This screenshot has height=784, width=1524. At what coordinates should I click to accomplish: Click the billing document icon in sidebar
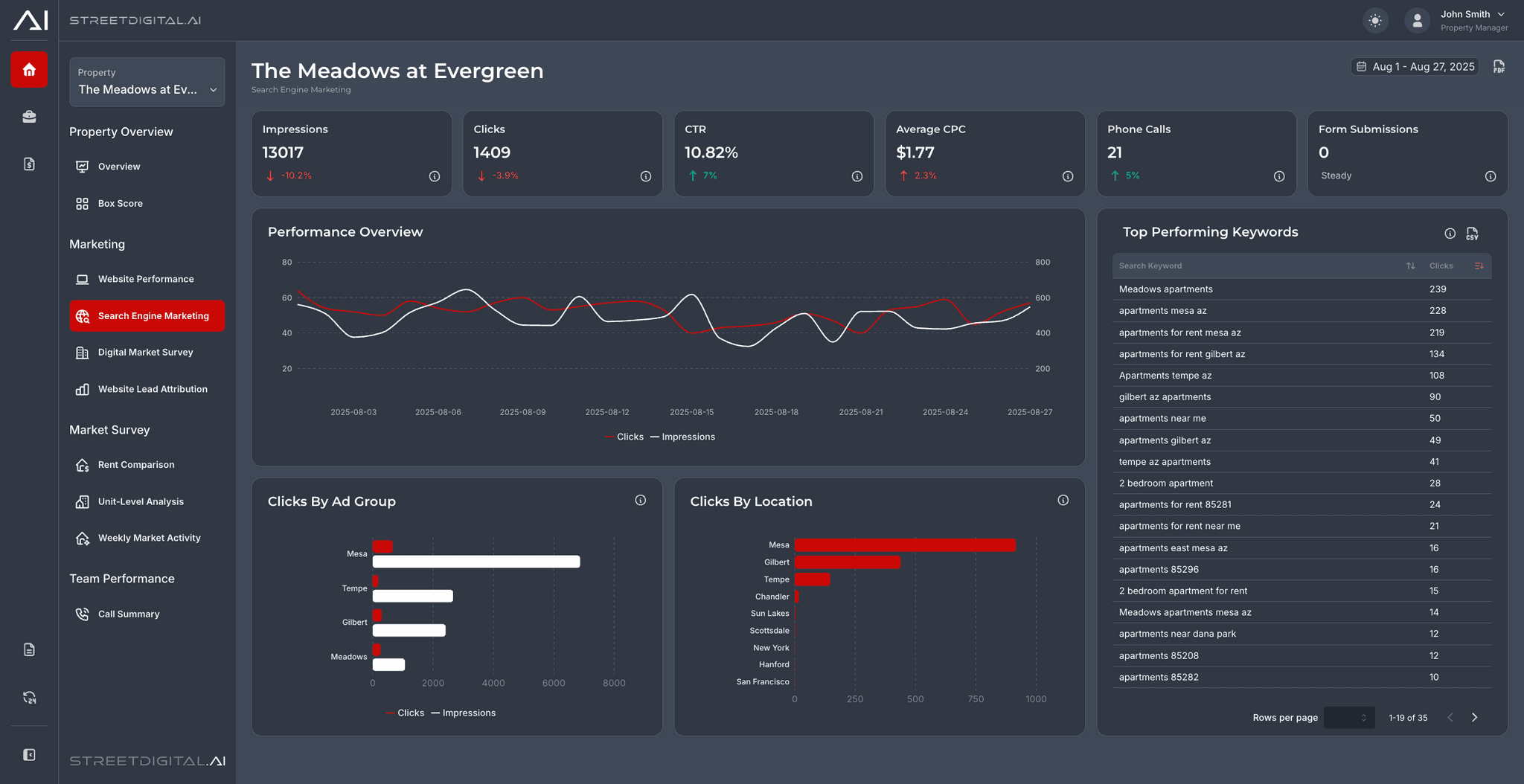coord(28,164)
